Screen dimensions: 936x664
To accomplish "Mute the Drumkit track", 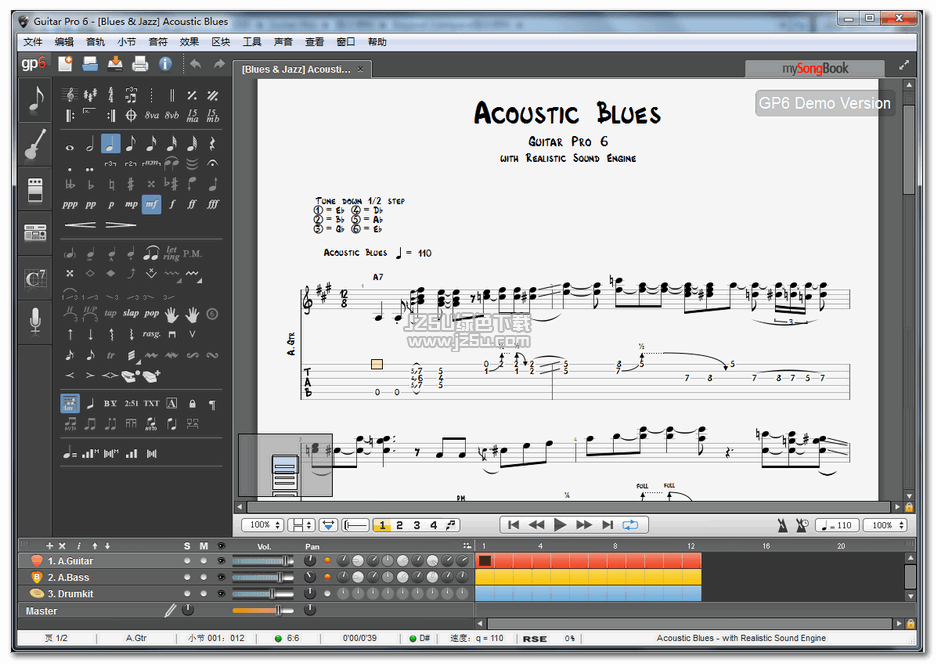I will point(204,594).
